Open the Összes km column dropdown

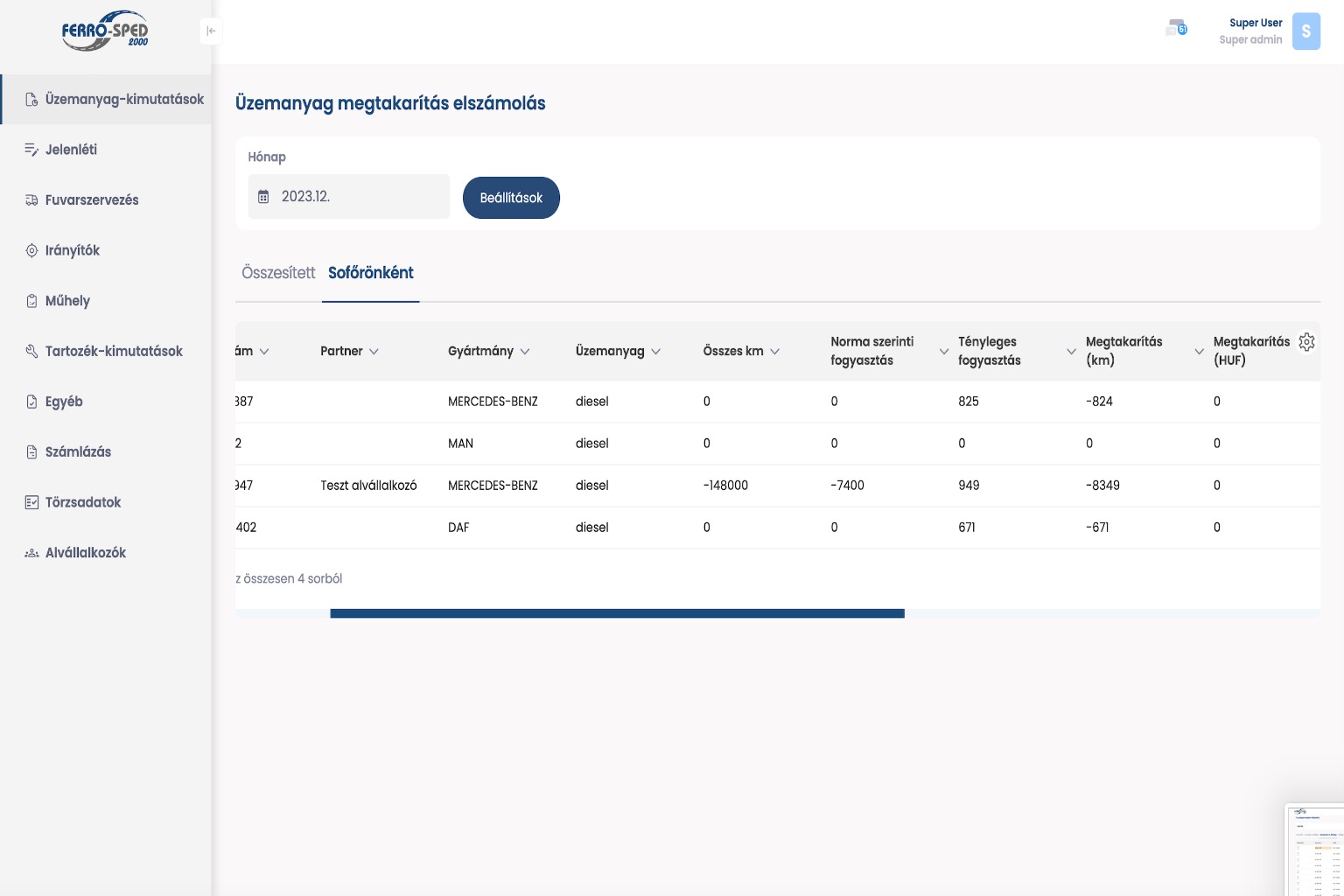click(774, 352)
